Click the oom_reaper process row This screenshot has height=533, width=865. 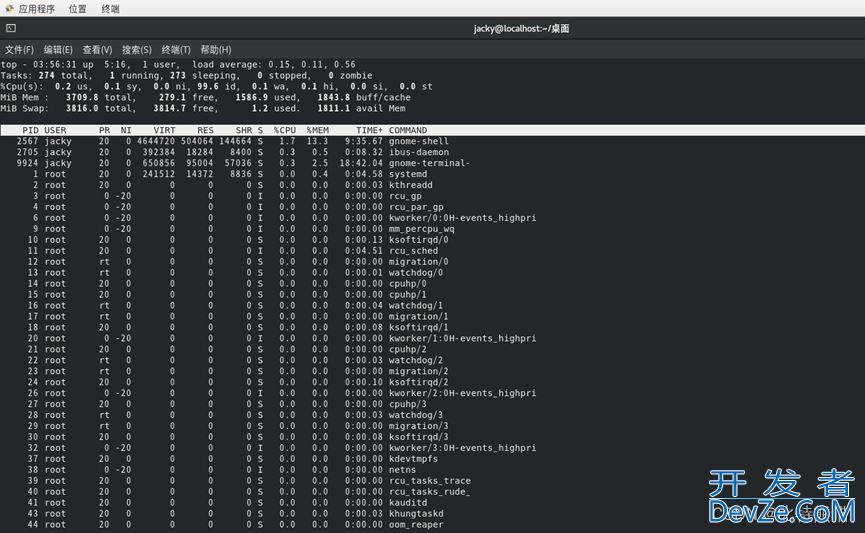tap(416, 524)
